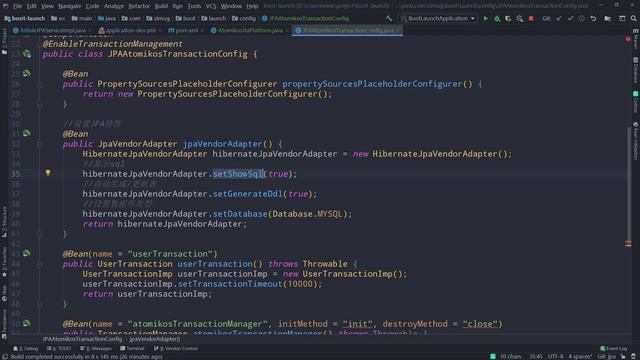Toggle tool window bars icon in status bar

pyautogui.click(x=4, y=356)
